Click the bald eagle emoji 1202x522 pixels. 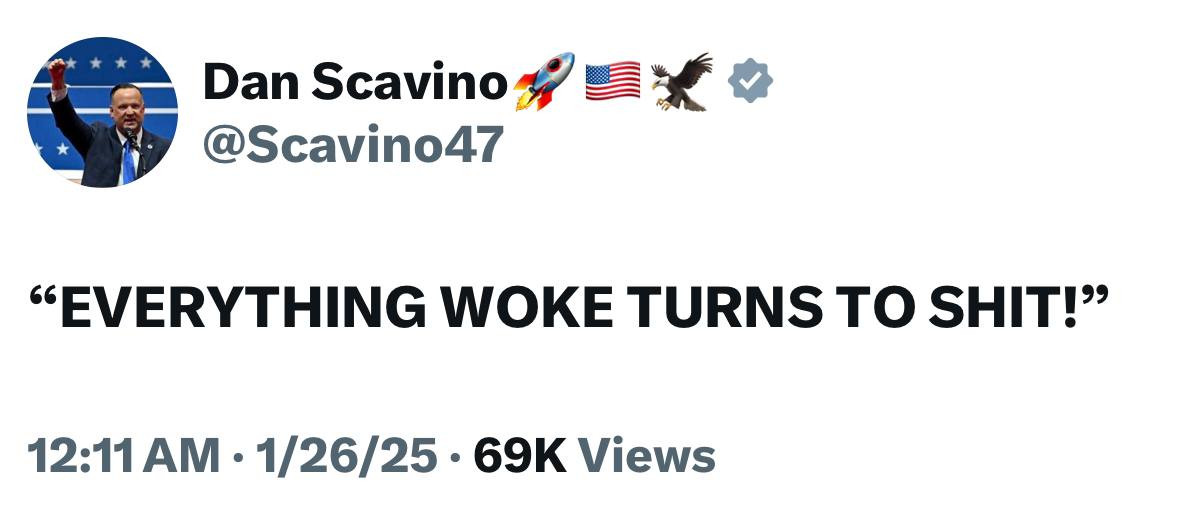(x=683, y=82)
